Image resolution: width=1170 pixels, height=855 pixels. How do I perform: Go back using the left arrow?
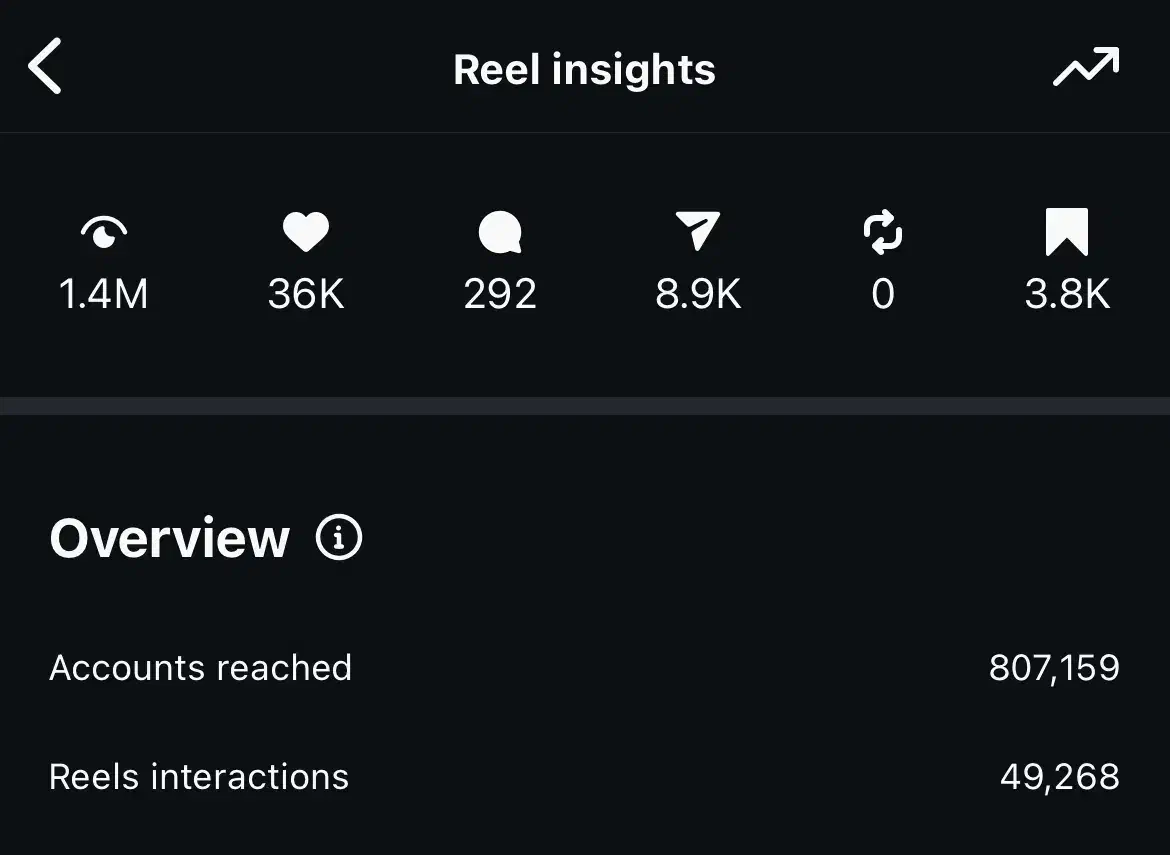(46, 67)
